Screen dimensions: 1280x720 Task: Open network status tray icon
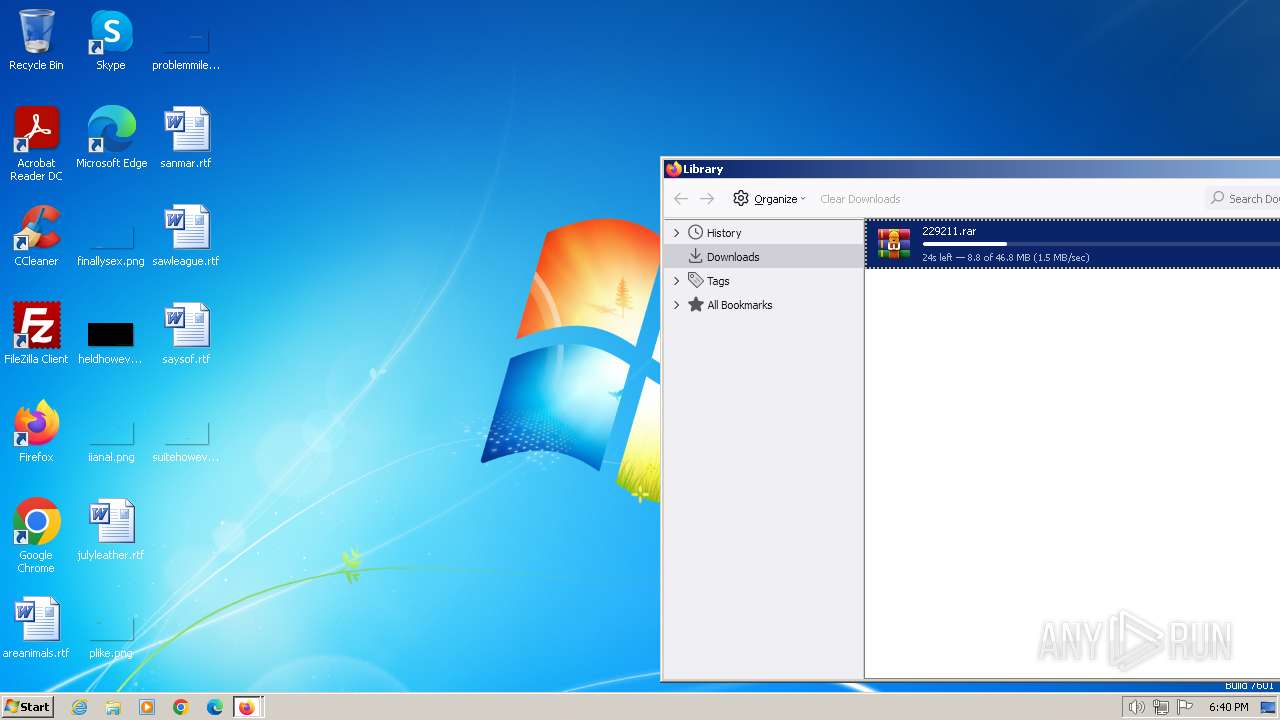pos(1161,707)
